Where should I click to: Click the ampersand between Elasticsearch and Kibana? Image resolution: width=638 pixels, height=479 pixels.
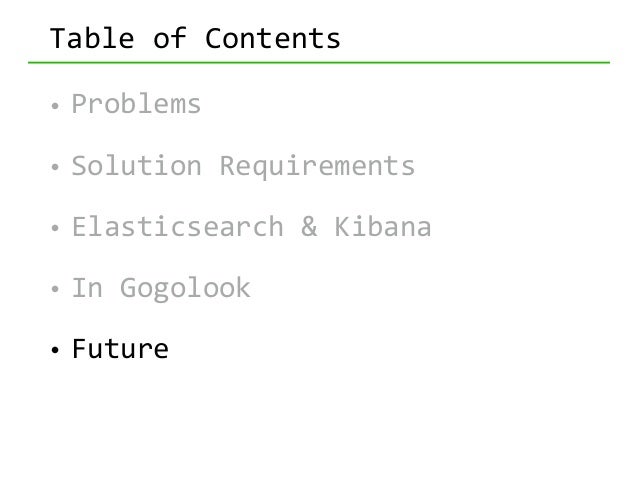tap(308, 228)
